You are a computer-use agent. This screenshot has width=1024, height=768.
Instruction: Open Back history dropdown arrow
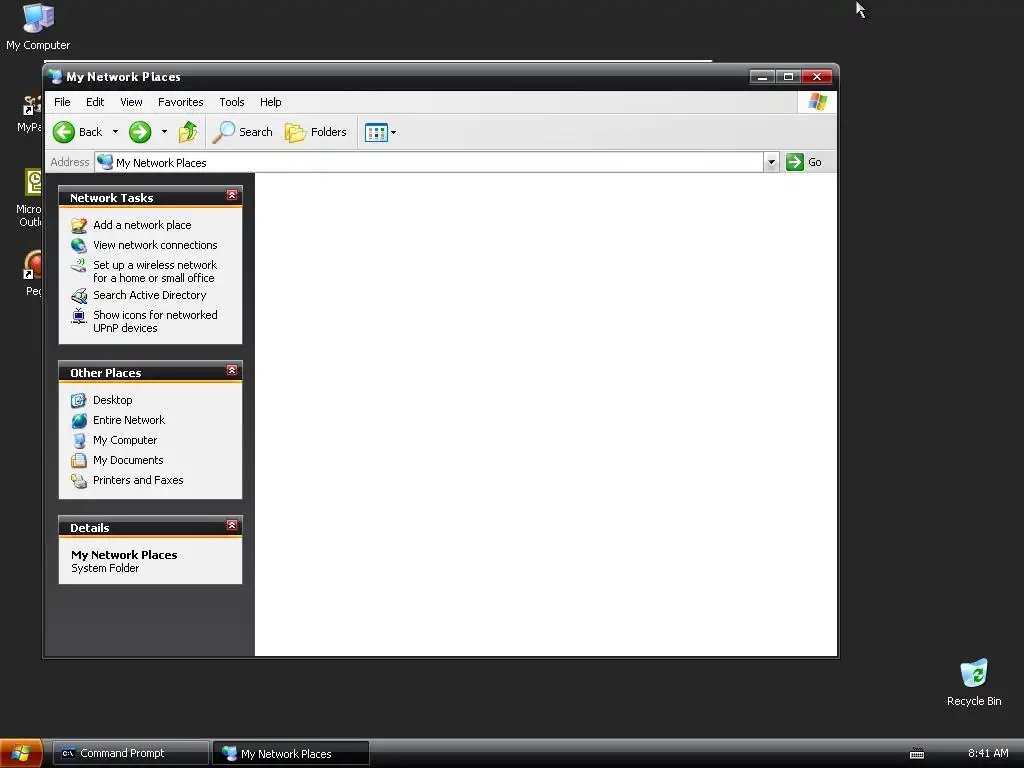click(x=116, y=132)
